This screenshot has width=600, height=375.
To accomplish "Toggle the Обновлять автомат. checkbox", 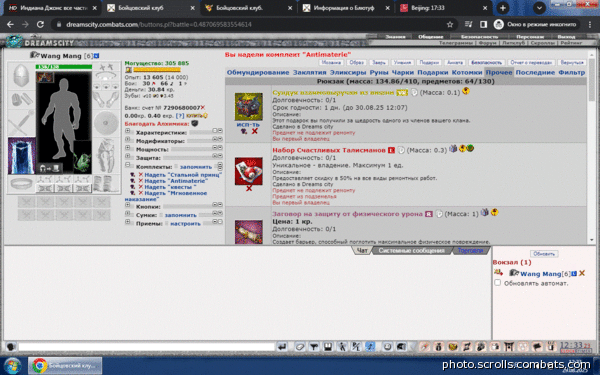I will click(x=497, y=283).
